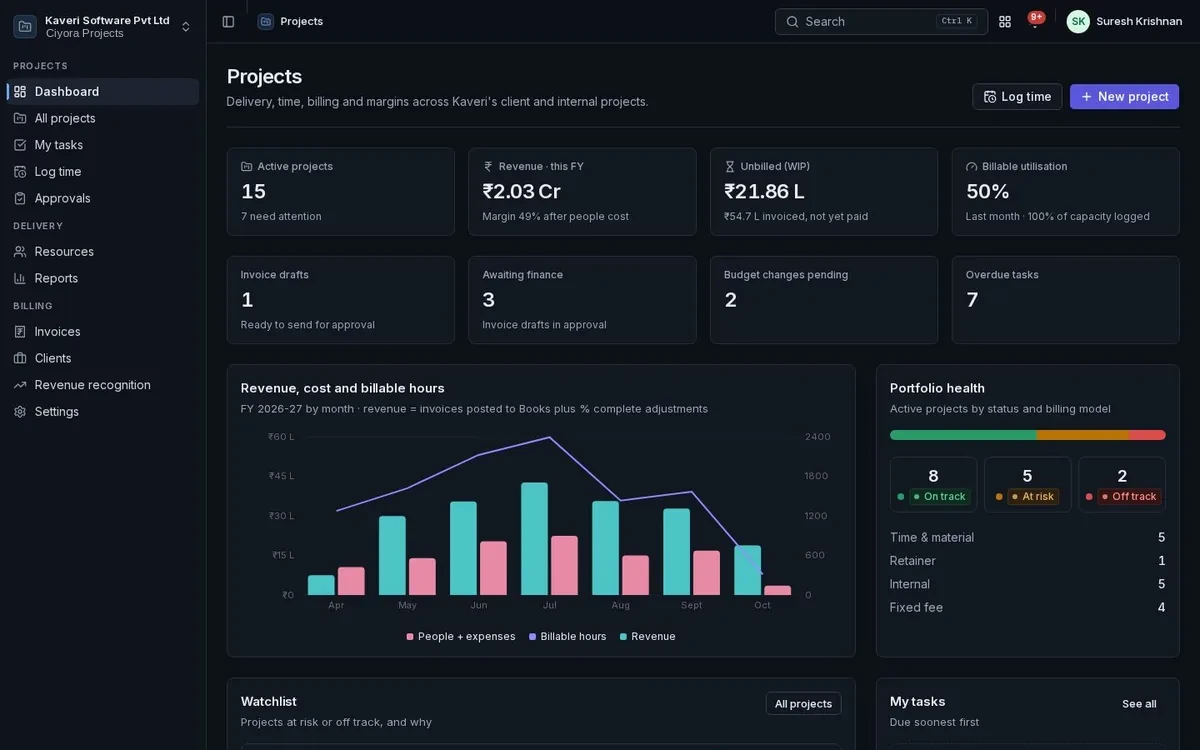The width and height of the screenshot is (1200, 750).
Task: Click the Retainer row
Action: coord(1028,561)
